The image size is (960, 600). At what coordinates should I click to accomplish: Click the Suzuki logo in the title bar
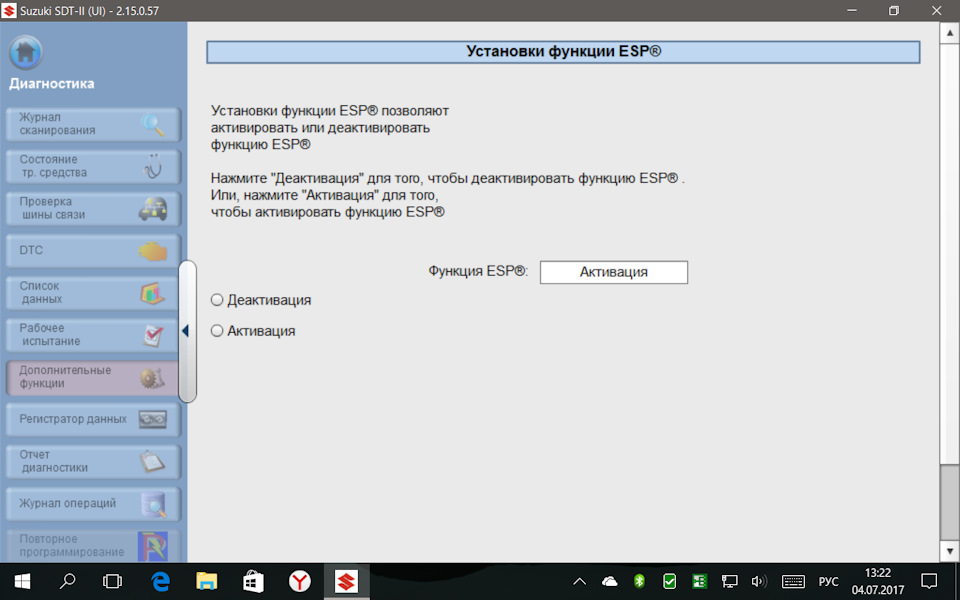click(9, 10)
